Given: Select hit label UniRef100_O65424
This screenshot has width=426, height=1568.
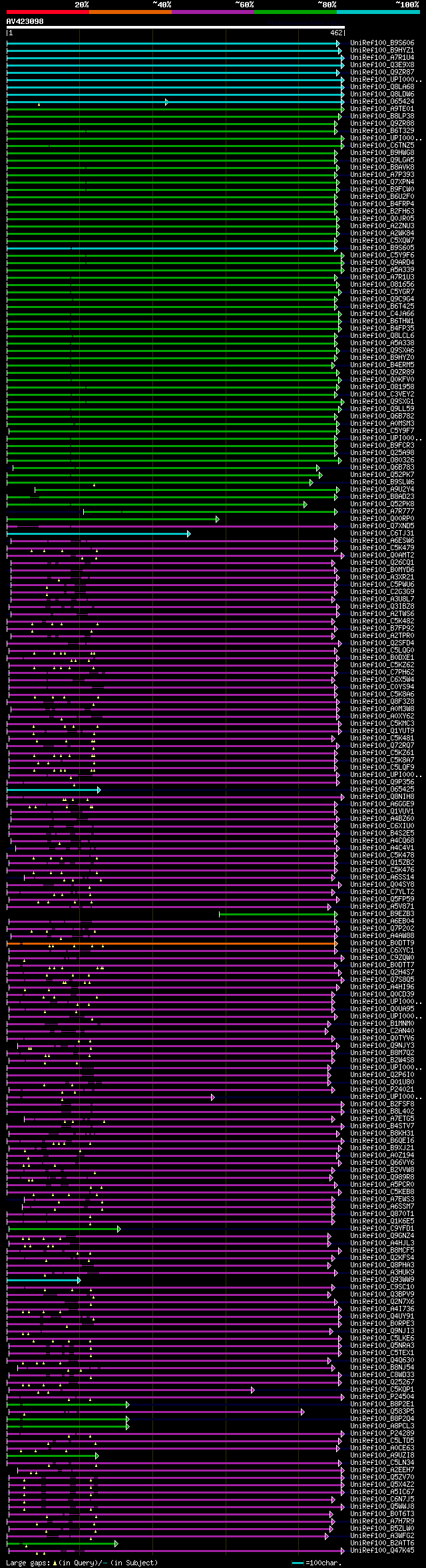Looking at the screenshot, I should click(x=382, y=102).
